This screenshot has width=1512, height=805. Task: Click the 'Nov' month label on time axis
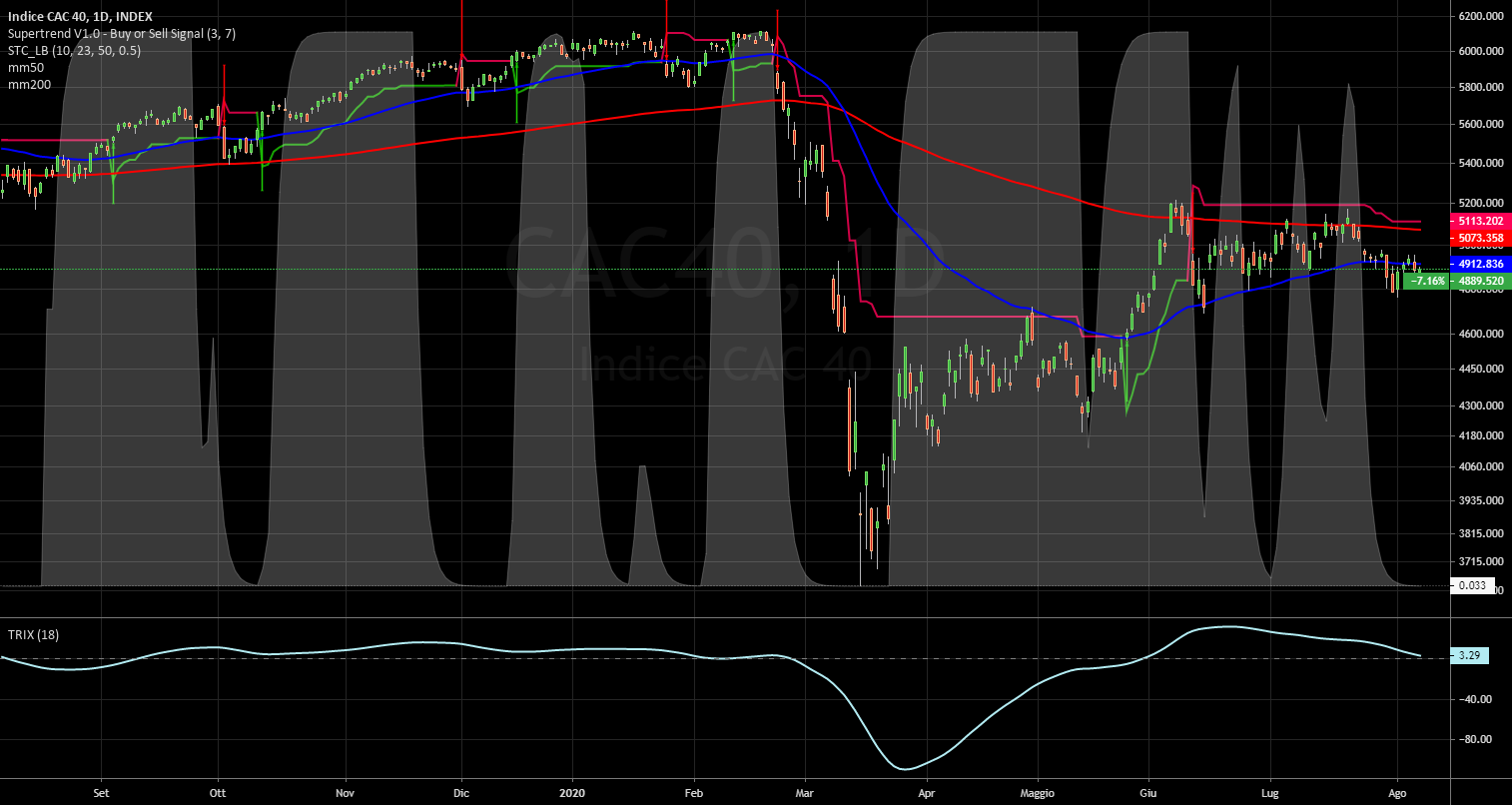[346, 793]
